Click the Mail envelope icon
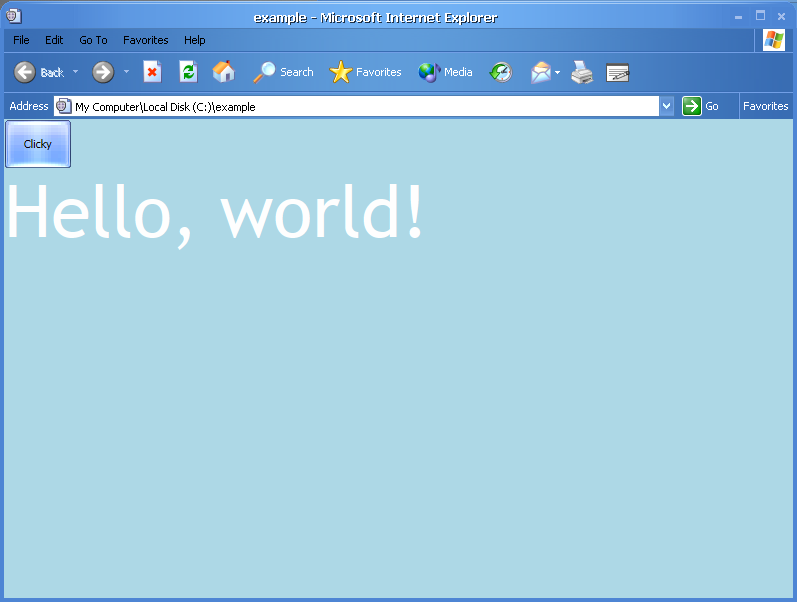The width and height of the screenshot is (797, 602). pyautogui.click(x=541, y=72)
